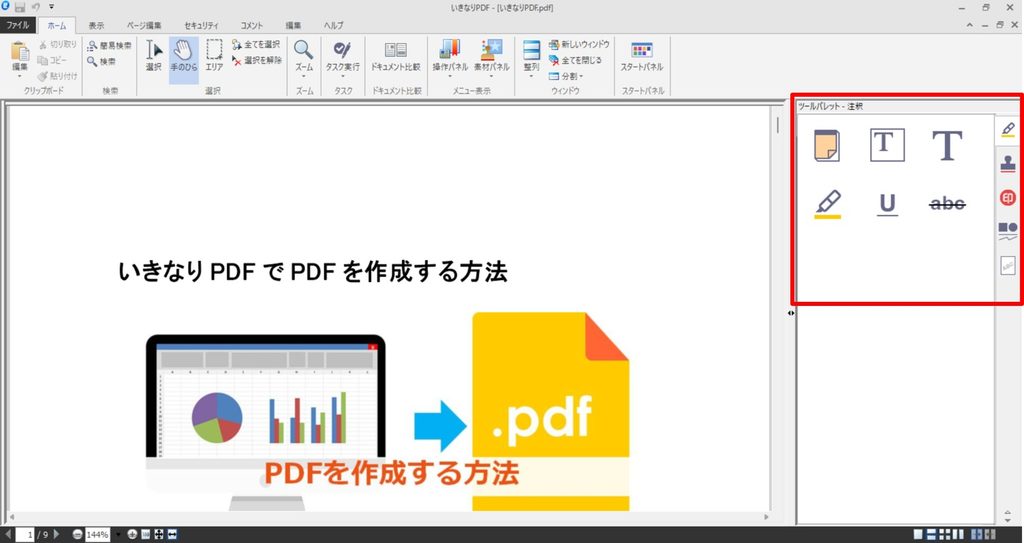Click the fit width status icon
Viewport: 1024px width, 543px height.
(x=172, y=535)
